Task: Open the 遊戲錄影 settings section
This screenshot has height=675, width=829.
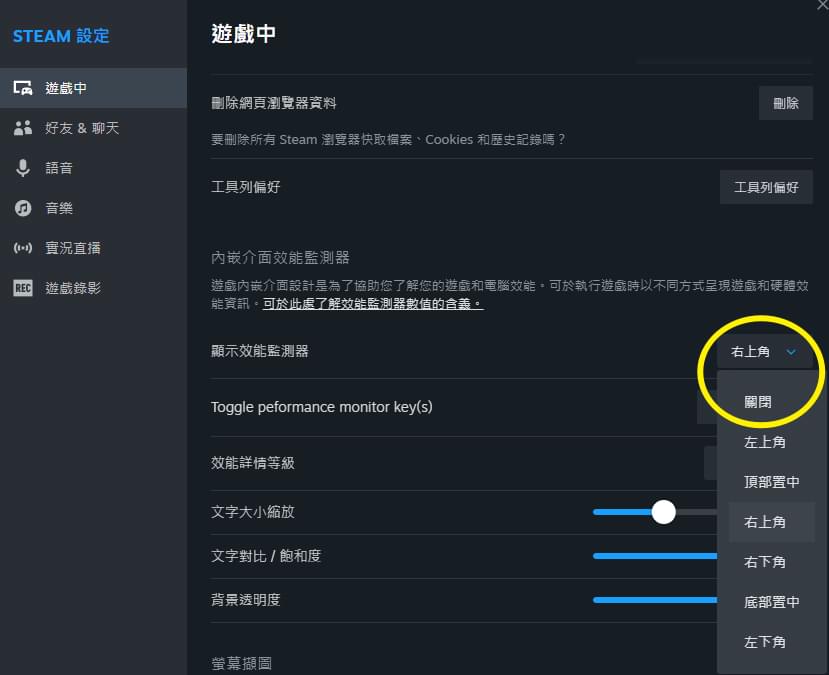Action: pyautogui.click(x=93, y=288)
